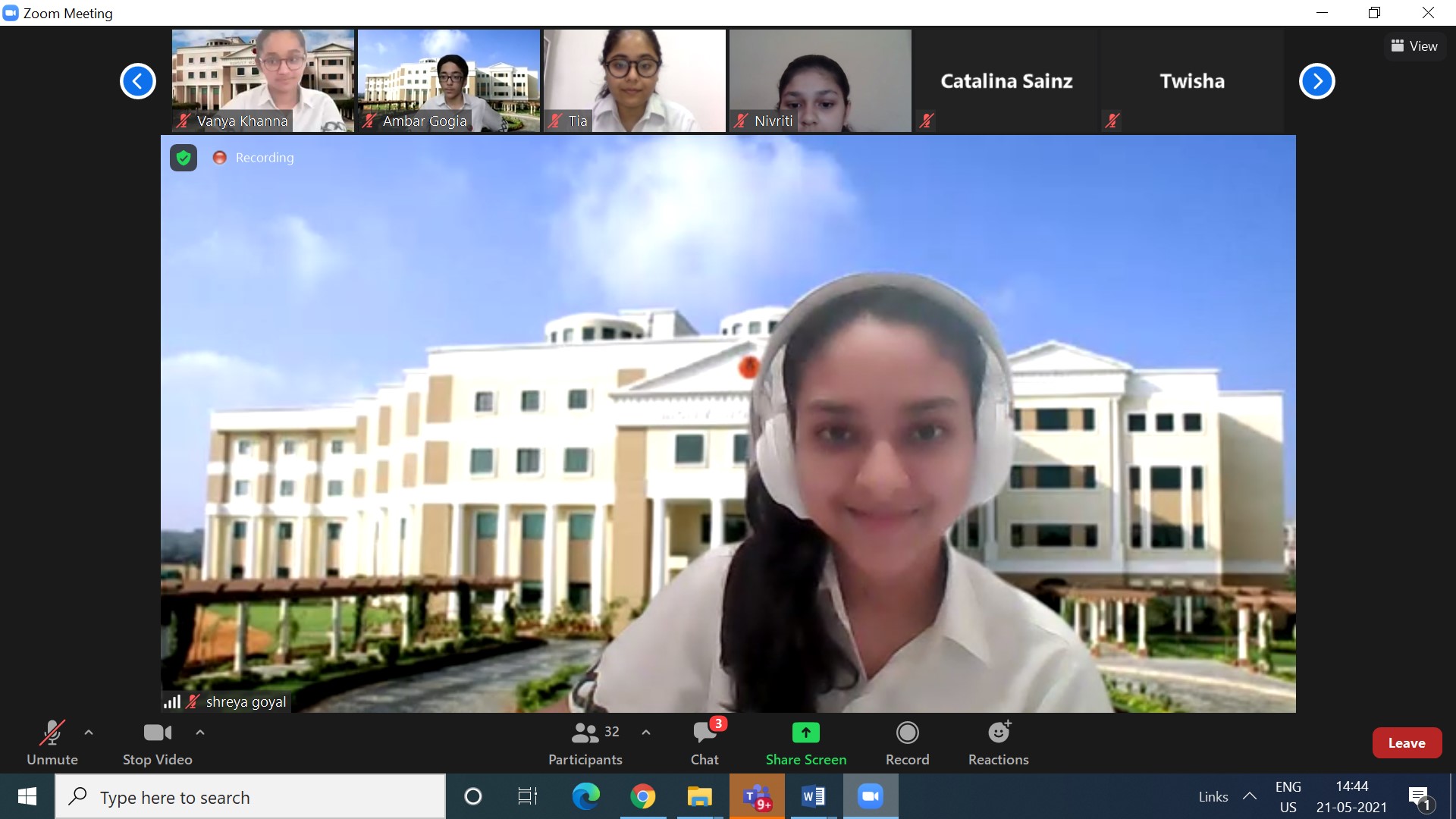Click the green Share Screen button

click(805, 742)
